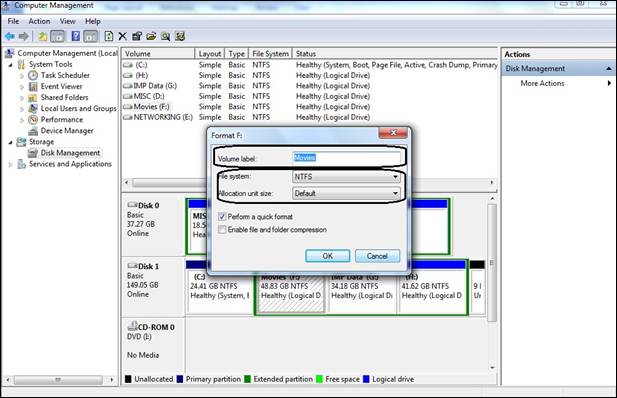This screenshot has width=617, height=398.
Task: Click the CD-ROM 0 disc icon
Action: coord(132,326)
